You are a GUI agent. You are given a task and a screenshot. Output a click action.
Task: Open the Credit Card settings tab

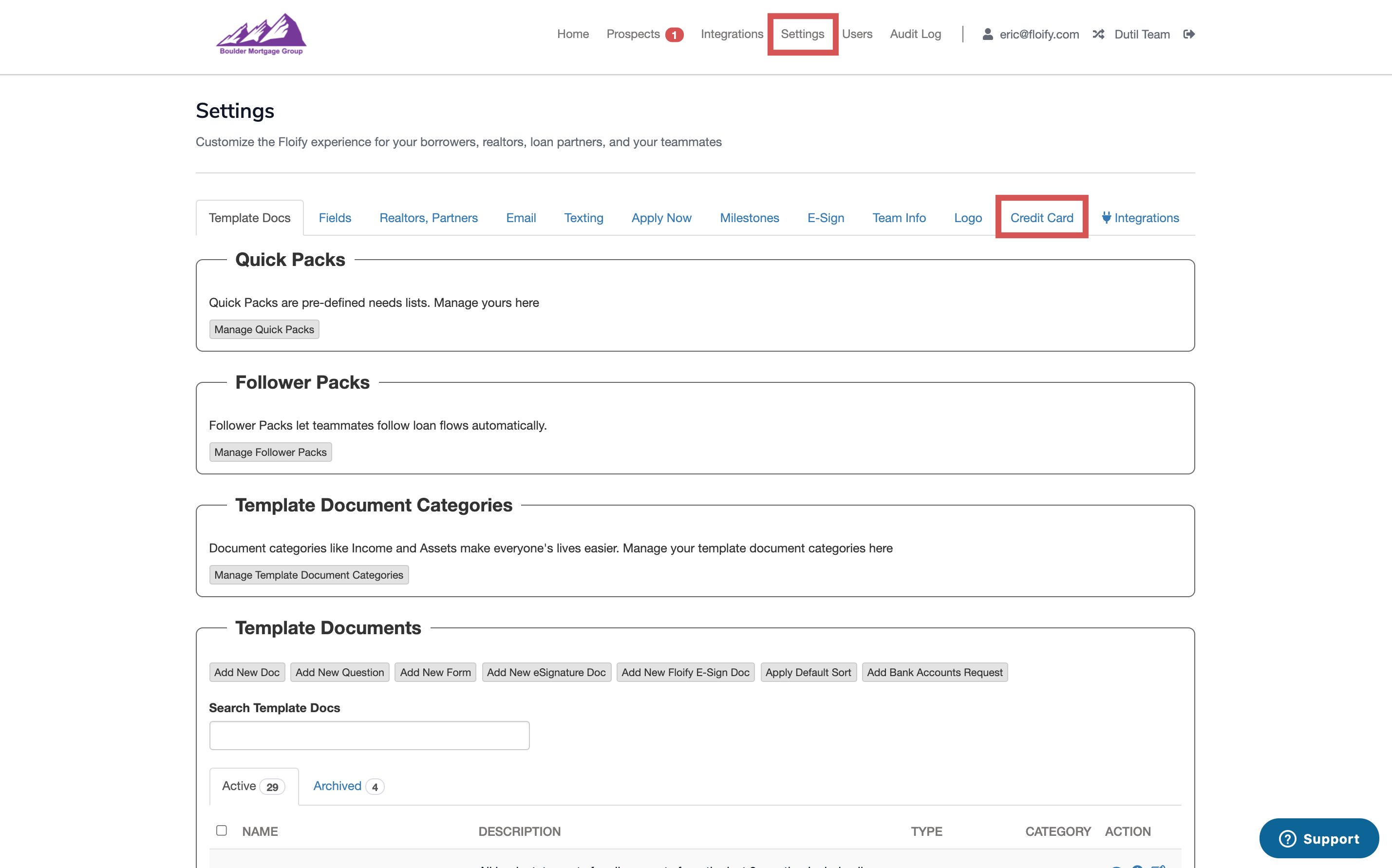pos(1041,218)
